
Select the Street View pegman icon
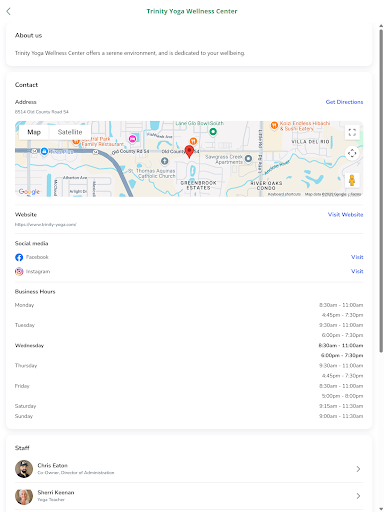352,180
